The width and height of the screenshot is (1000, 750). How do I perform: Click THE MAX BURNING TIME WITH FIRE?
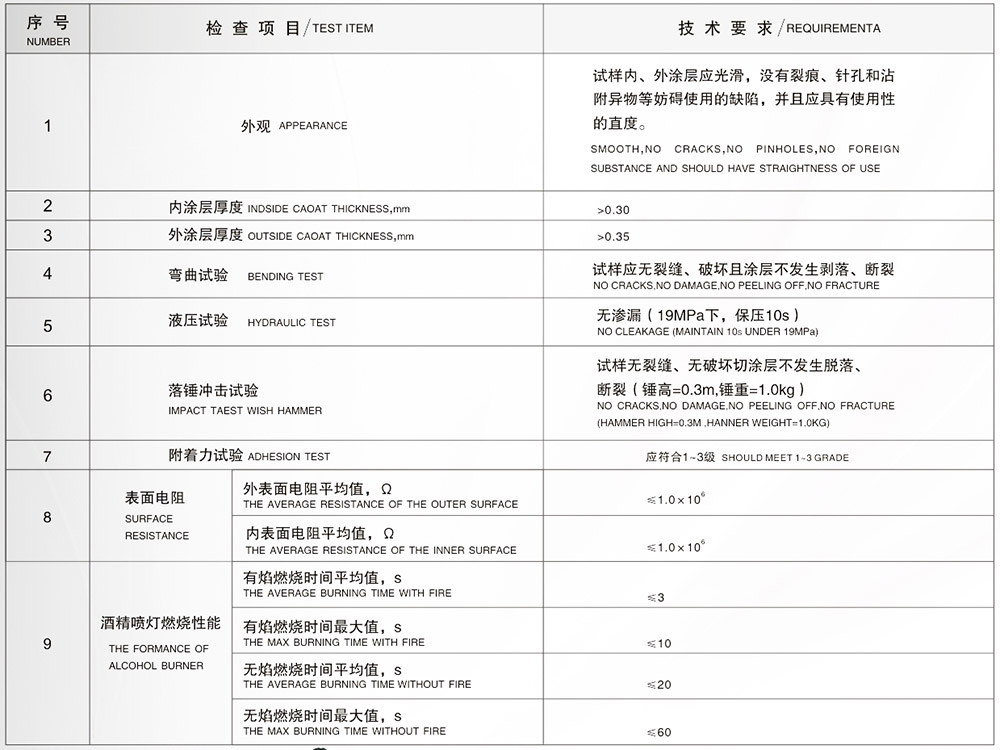334,642
